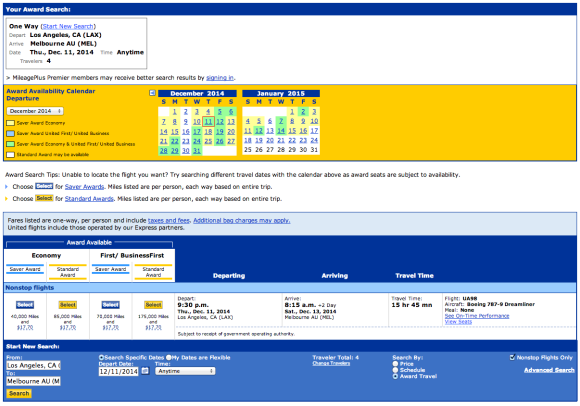Open the Standard Awards link
The width and height of the screenshot is (580, 406).
click(x=89, y=199)
